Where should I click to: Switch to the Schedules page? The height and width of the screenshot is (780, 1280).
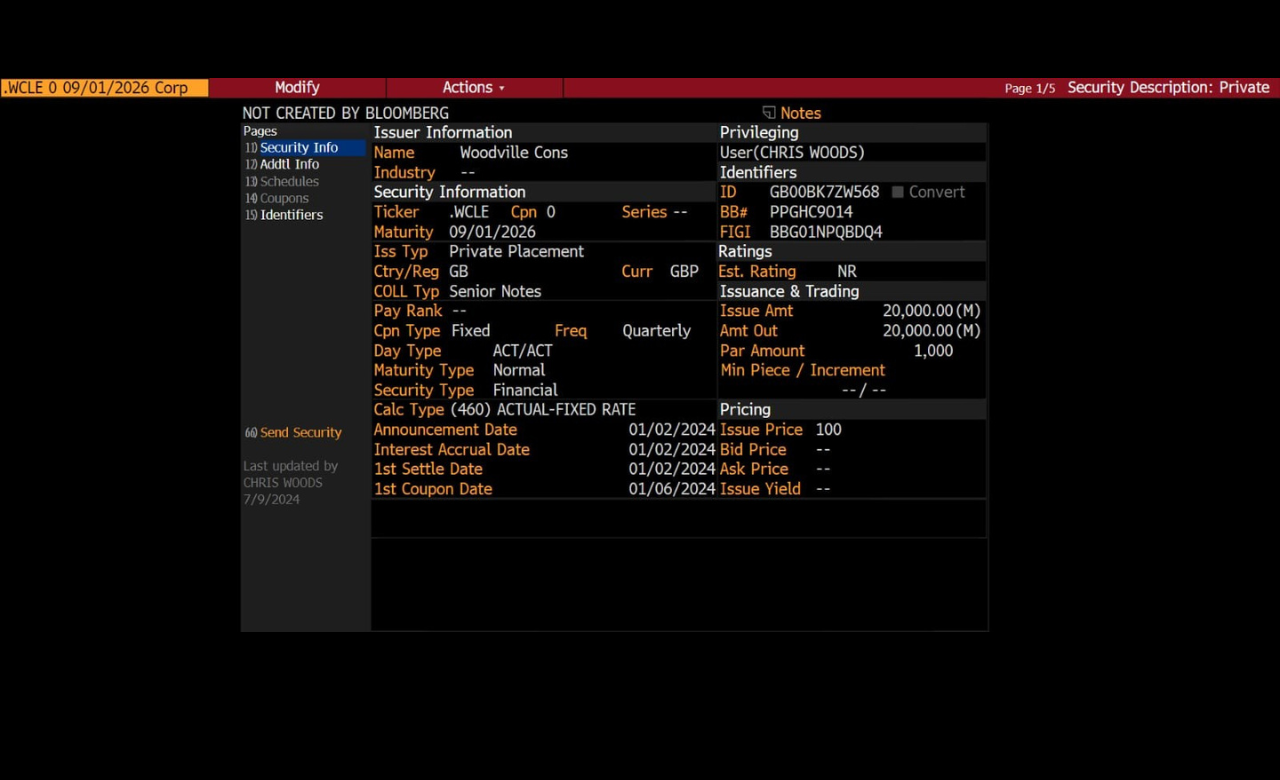pyautogui.click(x=289, y=182)
